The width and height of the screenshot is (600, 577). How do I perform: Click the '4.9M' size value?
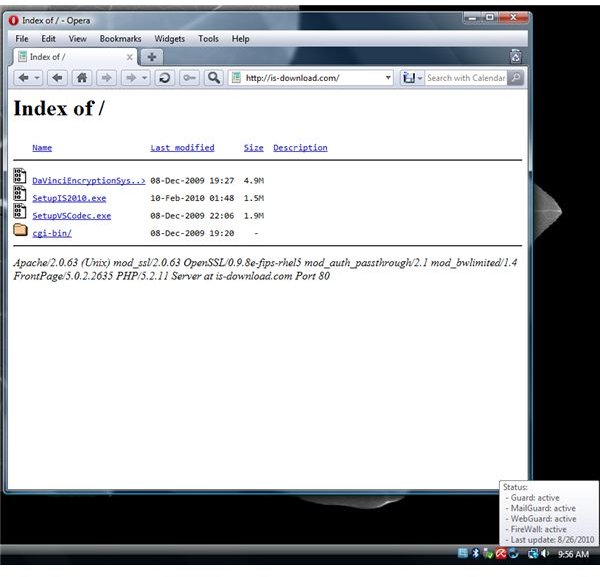pos(254,181)
